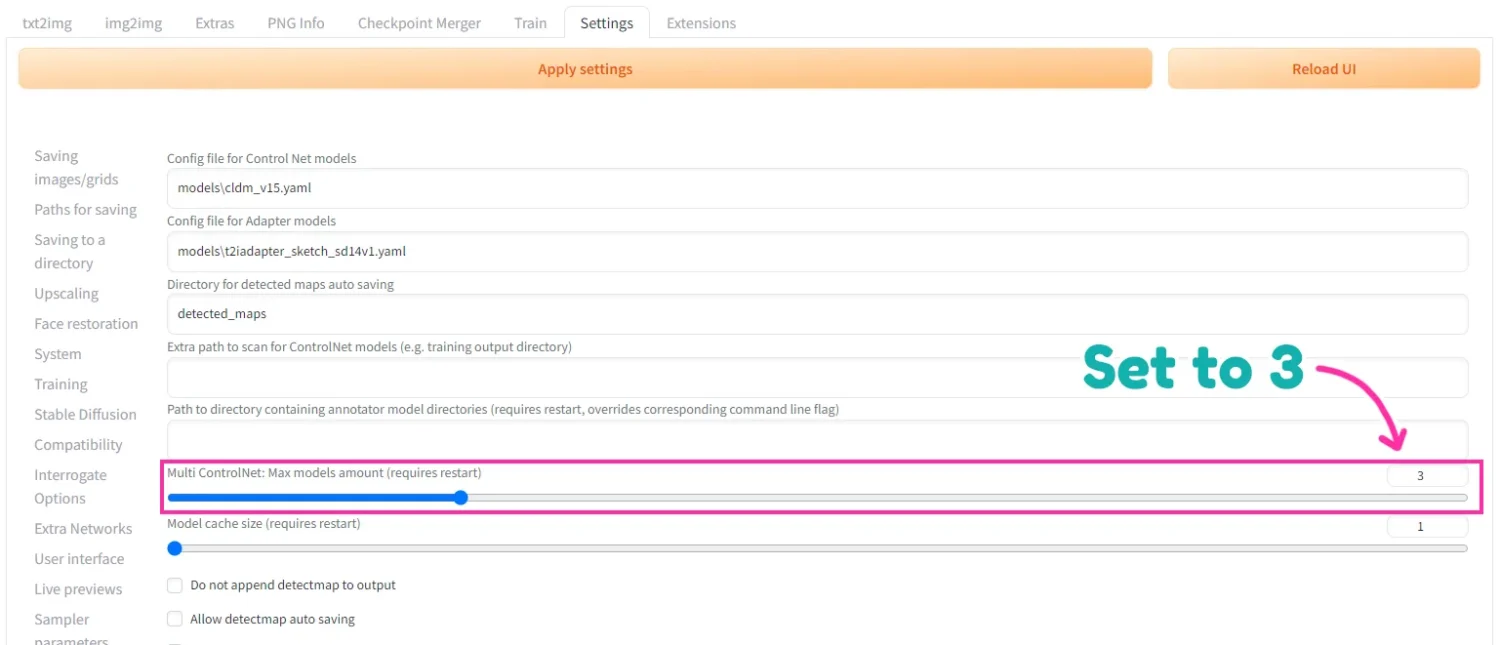1500x645 pixels.
Task: Select User interface settings section
Action: (x=79, y=559)
